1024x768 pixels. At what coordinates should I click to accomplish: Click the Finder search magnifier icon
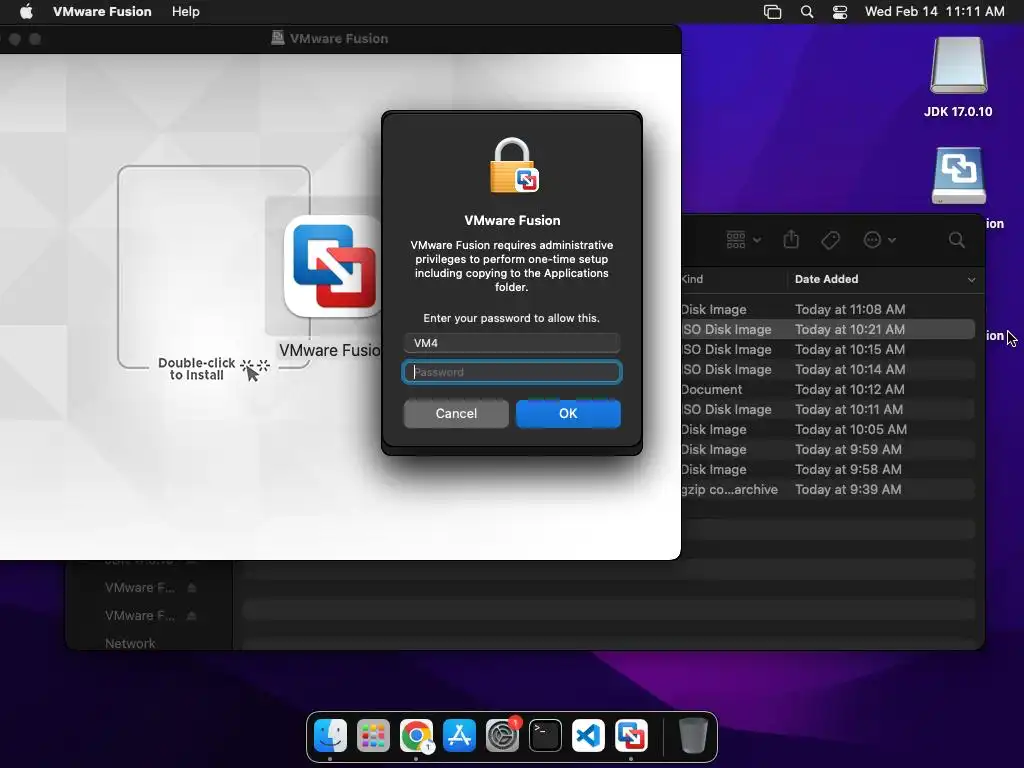click(x=956, y=240)
